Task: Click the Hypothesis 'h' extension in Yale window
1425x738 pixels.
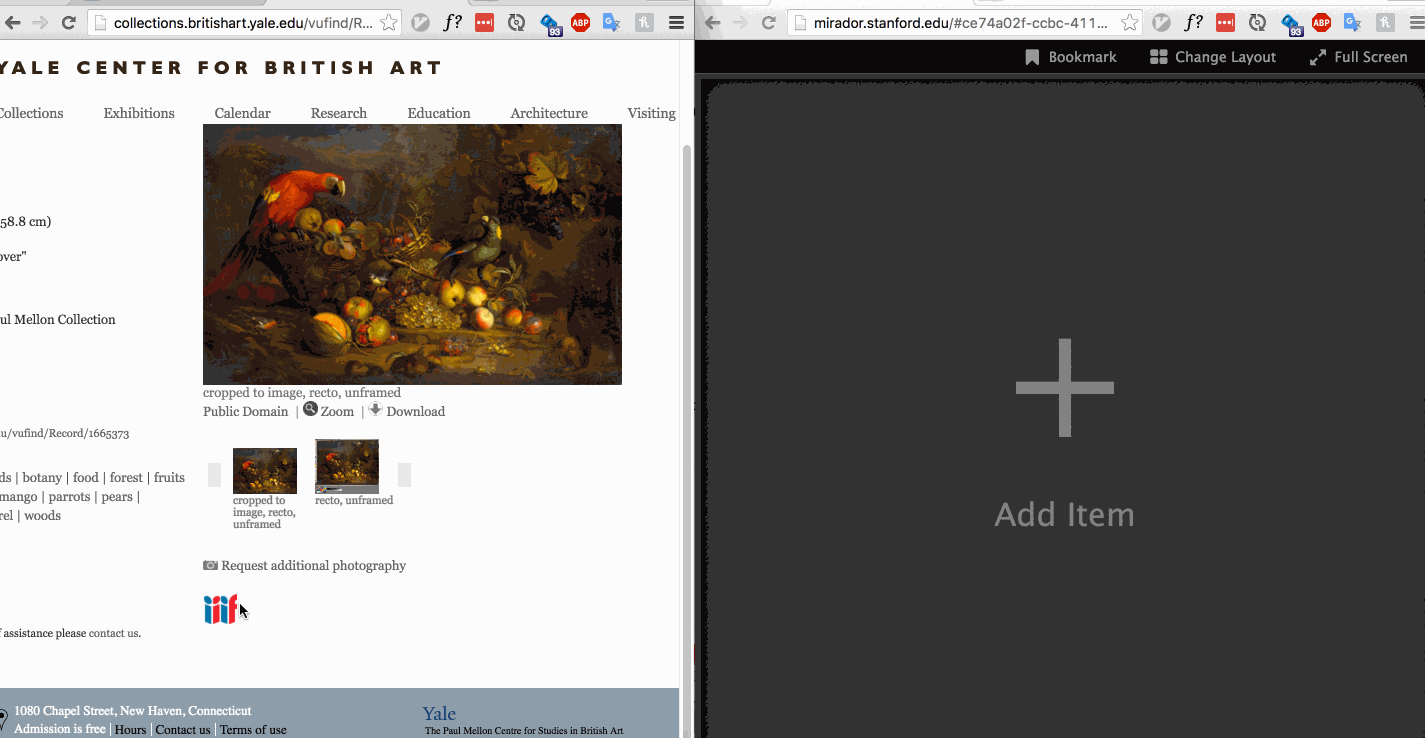Action: click(645, 22)
